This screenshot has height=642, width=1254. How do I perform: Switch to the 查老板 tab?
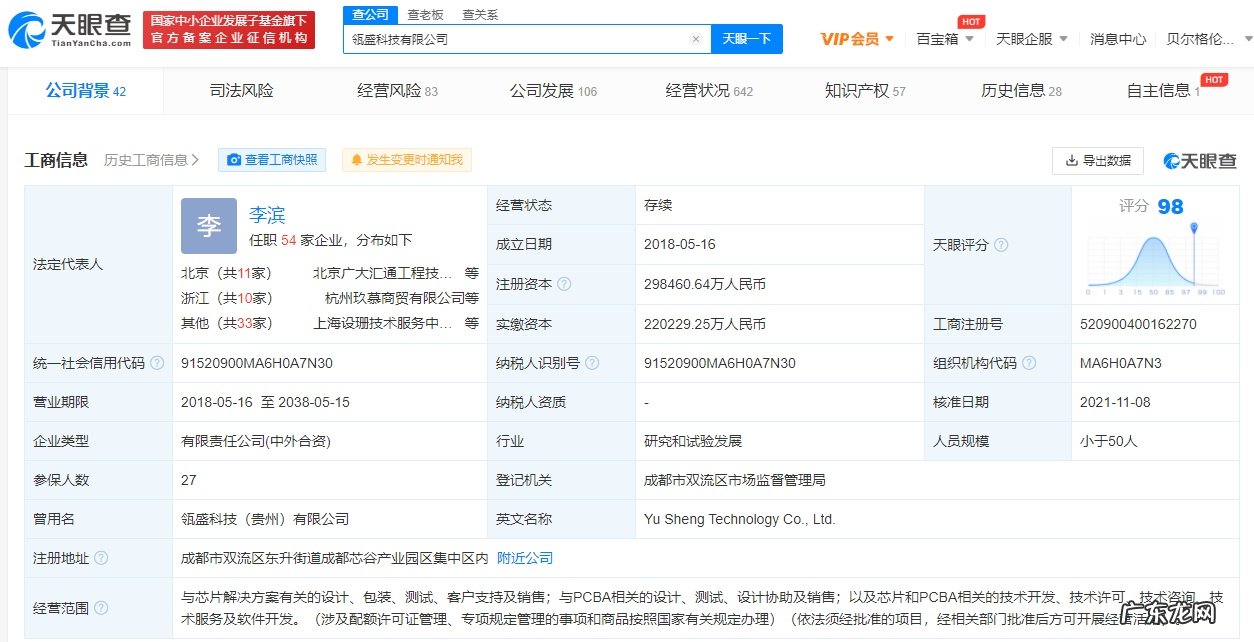[x=422, y=15]
